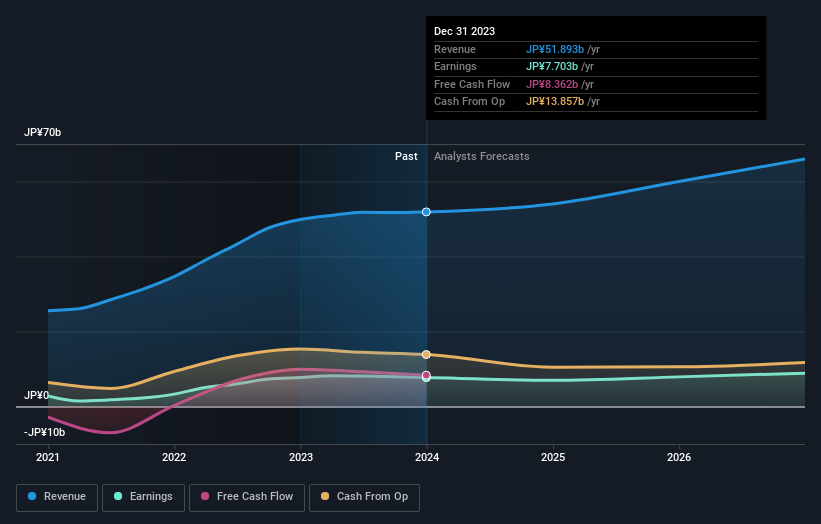The height and width of the screenshot is (524, 821).
Task: Click the pink Free Cash Flow data point
Action: pyautogui.click(x=426, y=375)
